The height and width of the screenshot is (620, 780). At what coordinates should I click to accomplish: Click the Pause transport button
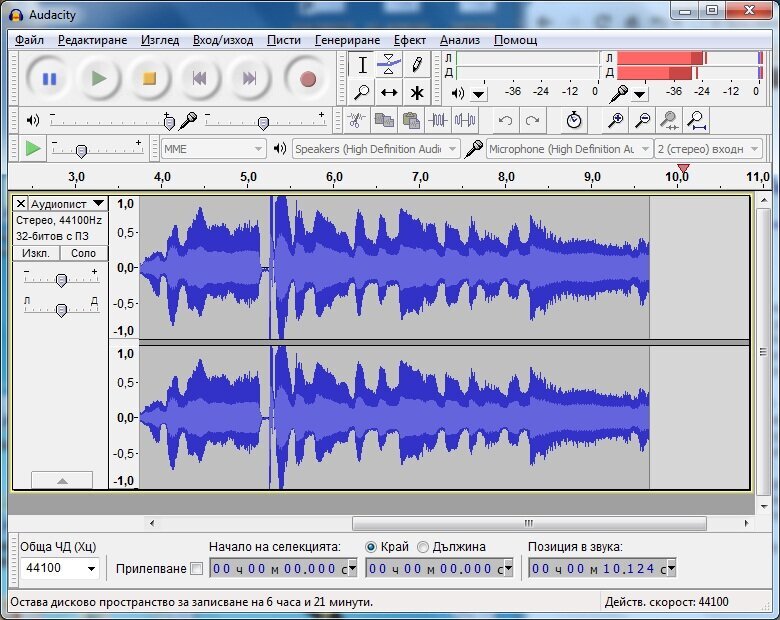pyautogui.click(x=49, y=79)
